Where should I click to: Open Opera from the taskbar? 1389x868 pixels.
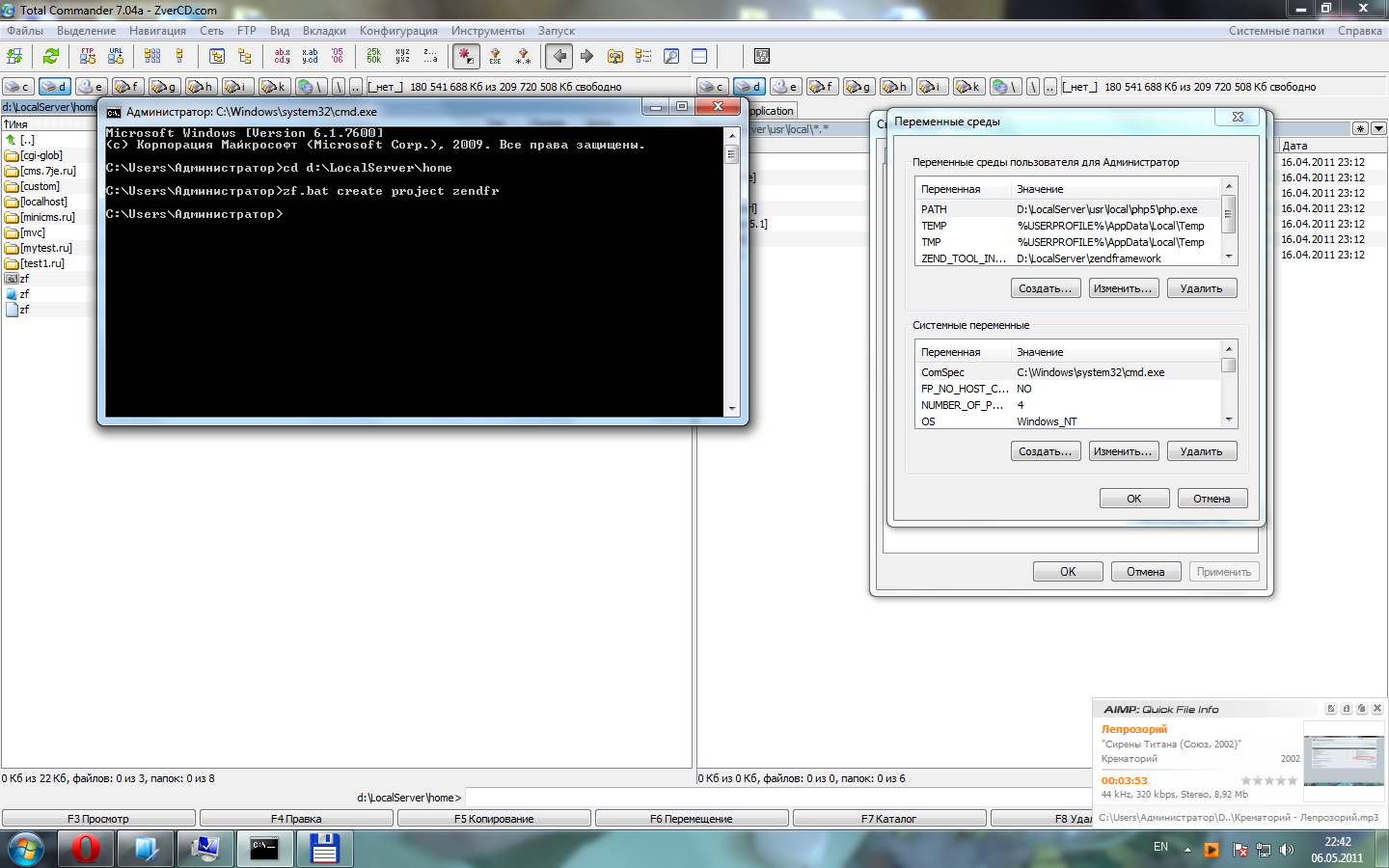86,850
